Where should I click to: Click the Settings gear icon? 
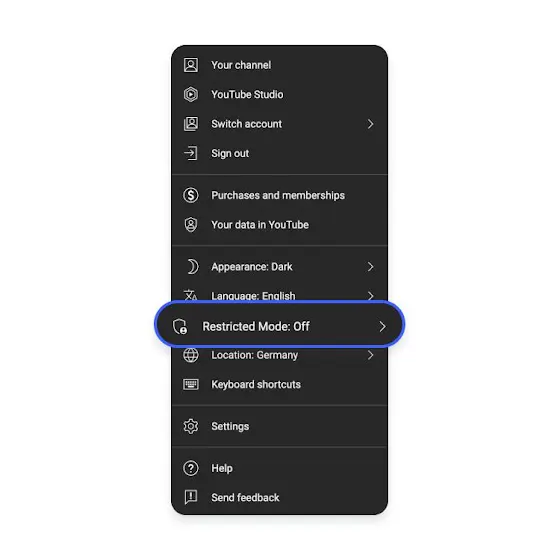tap(191, 426)
